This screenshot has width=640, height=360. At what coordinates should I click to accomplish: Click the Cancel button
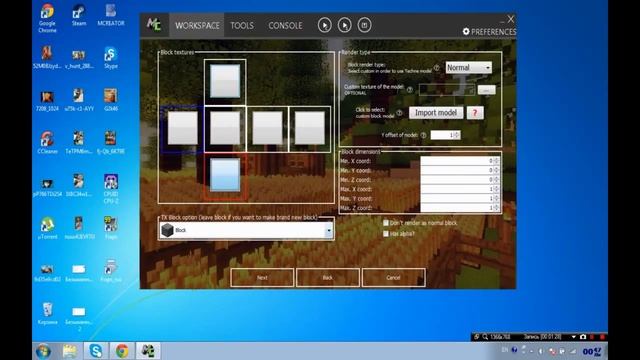(x=393, y=278)
